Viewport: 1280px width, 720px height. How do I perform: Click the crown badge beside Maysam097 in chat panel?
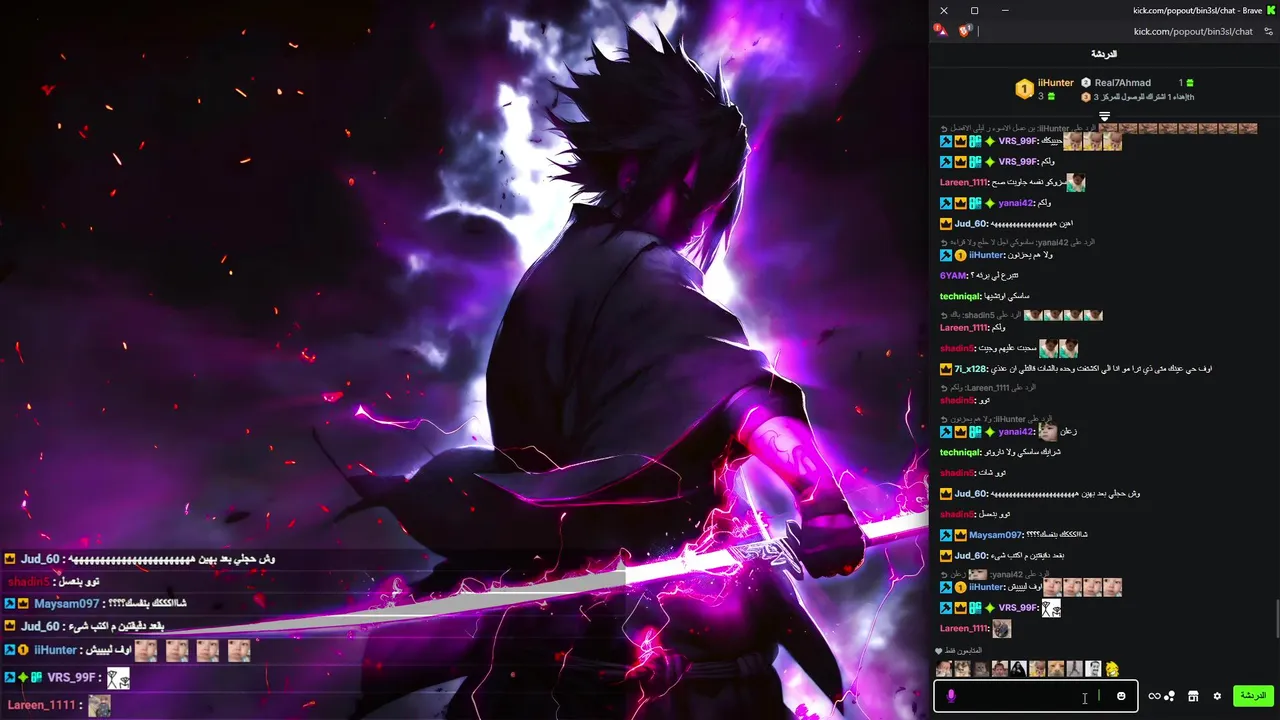[960, 535]
